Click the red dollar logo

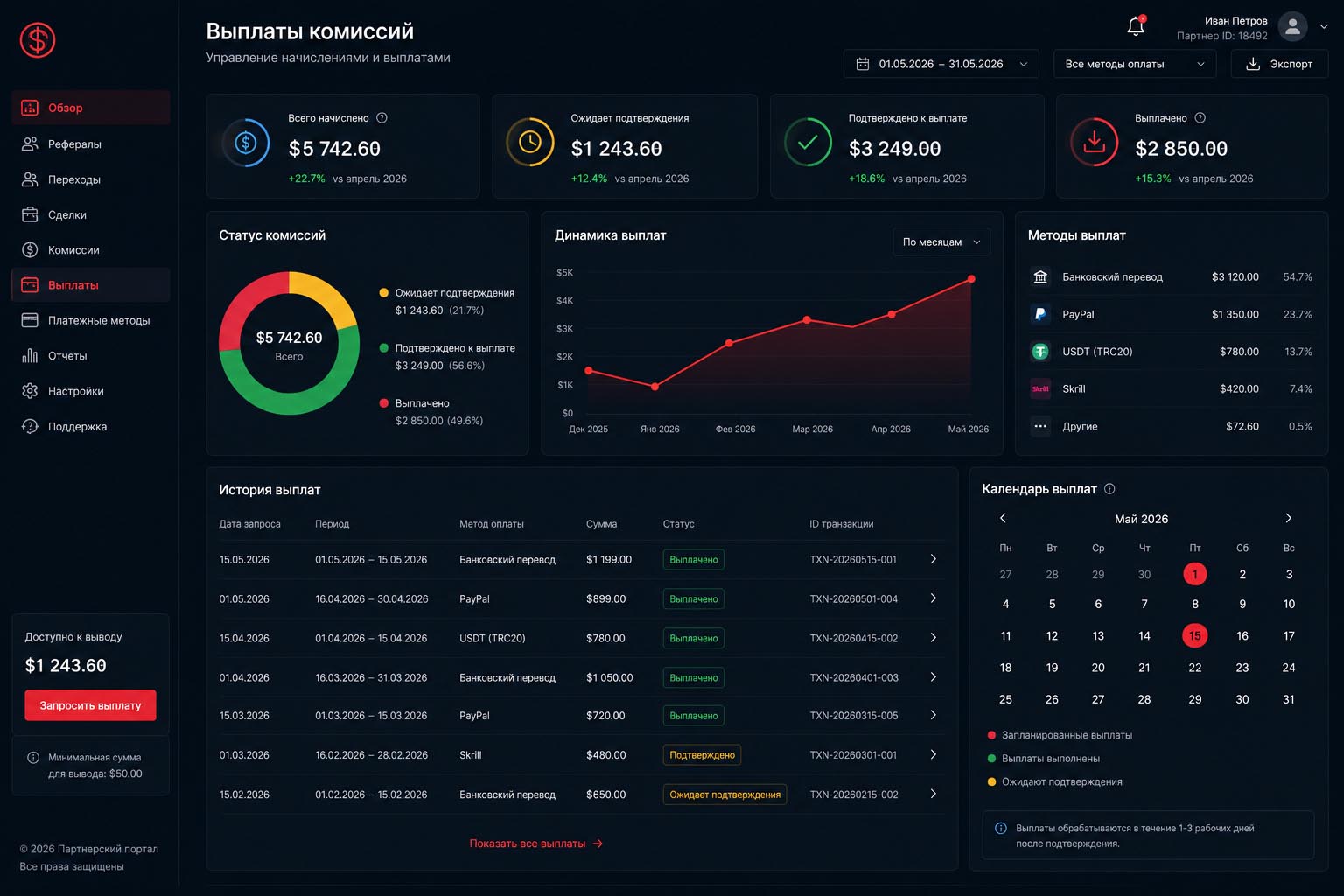click(38, 40)
